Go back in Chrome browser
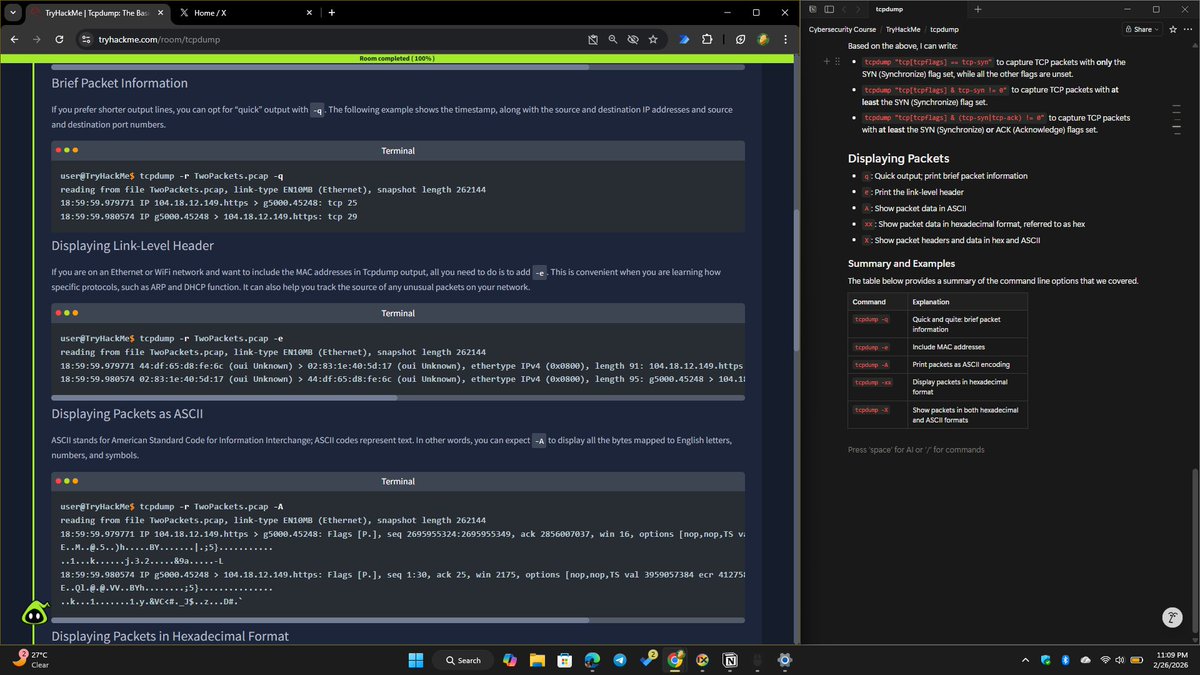 [14, 39]
